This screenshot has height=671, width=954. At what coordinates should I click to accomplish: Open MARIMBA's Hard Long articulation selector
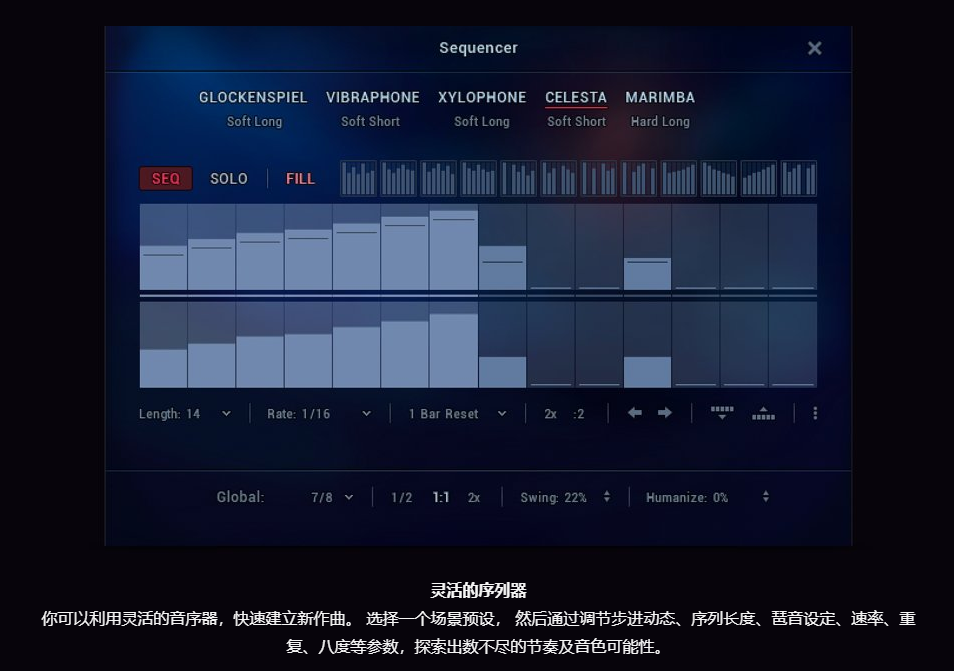(660, 122)
